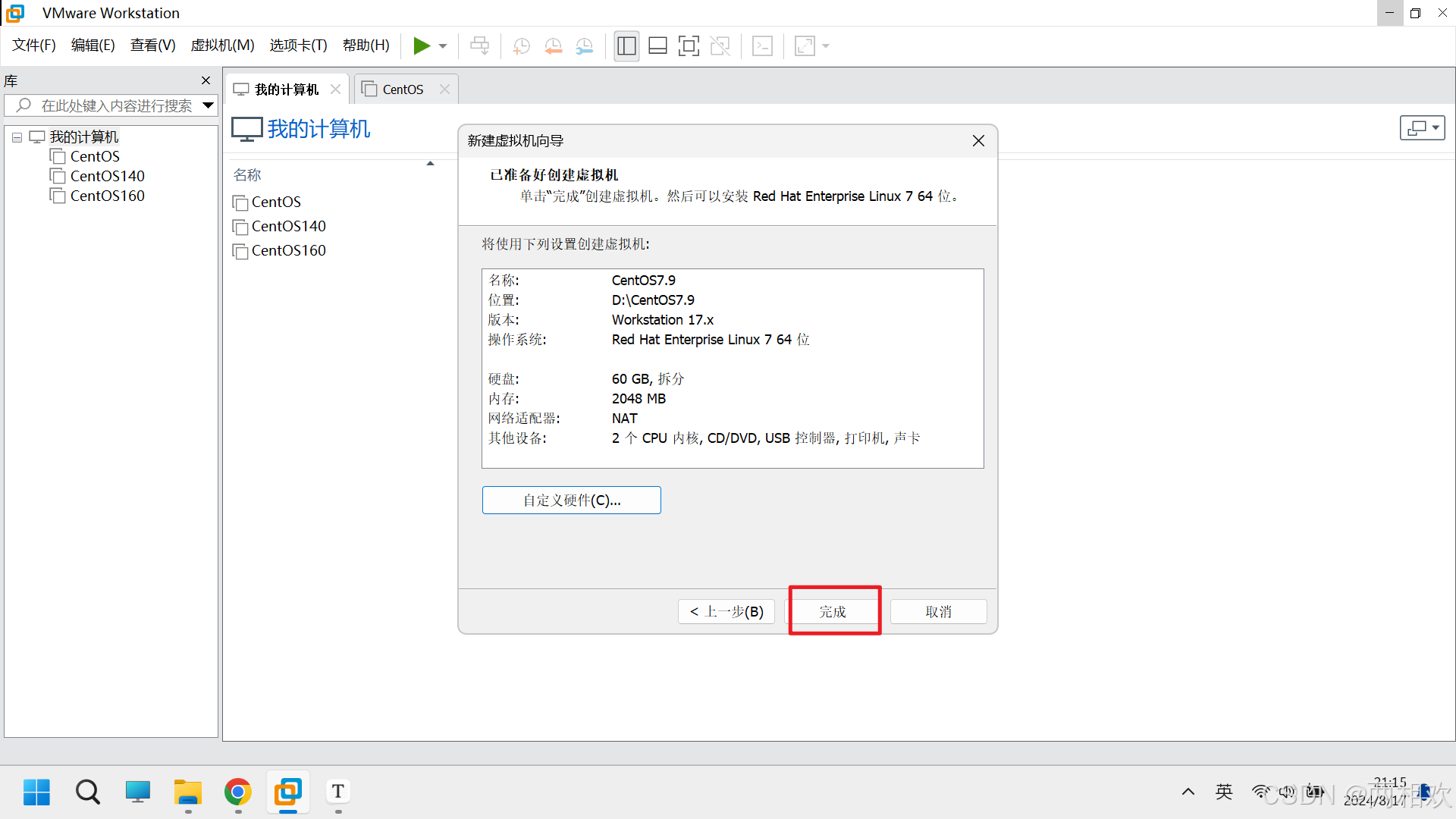The width and height of the screenshot is (1456, 819).
Task: Click the take snapshot clock icon
Action: coord(522,46)
